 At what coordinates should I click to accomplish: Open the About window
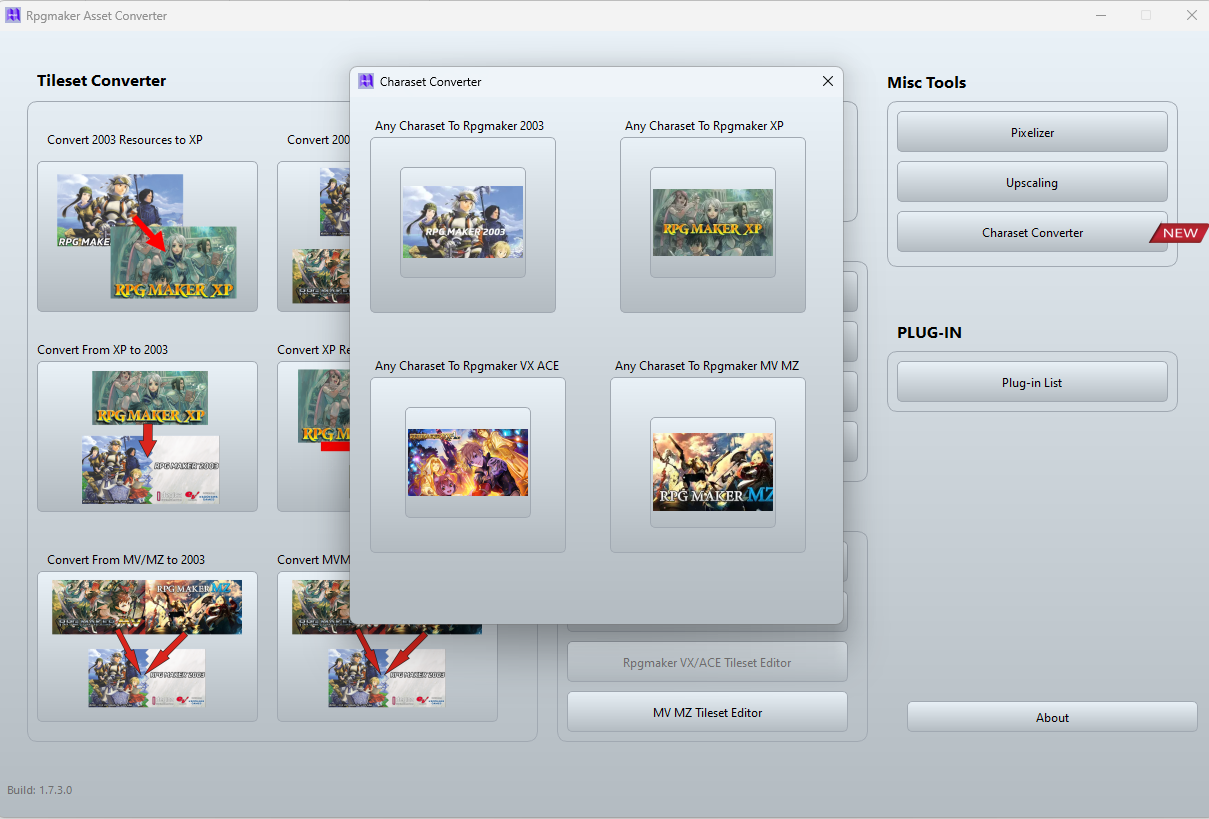point(1052,717)
